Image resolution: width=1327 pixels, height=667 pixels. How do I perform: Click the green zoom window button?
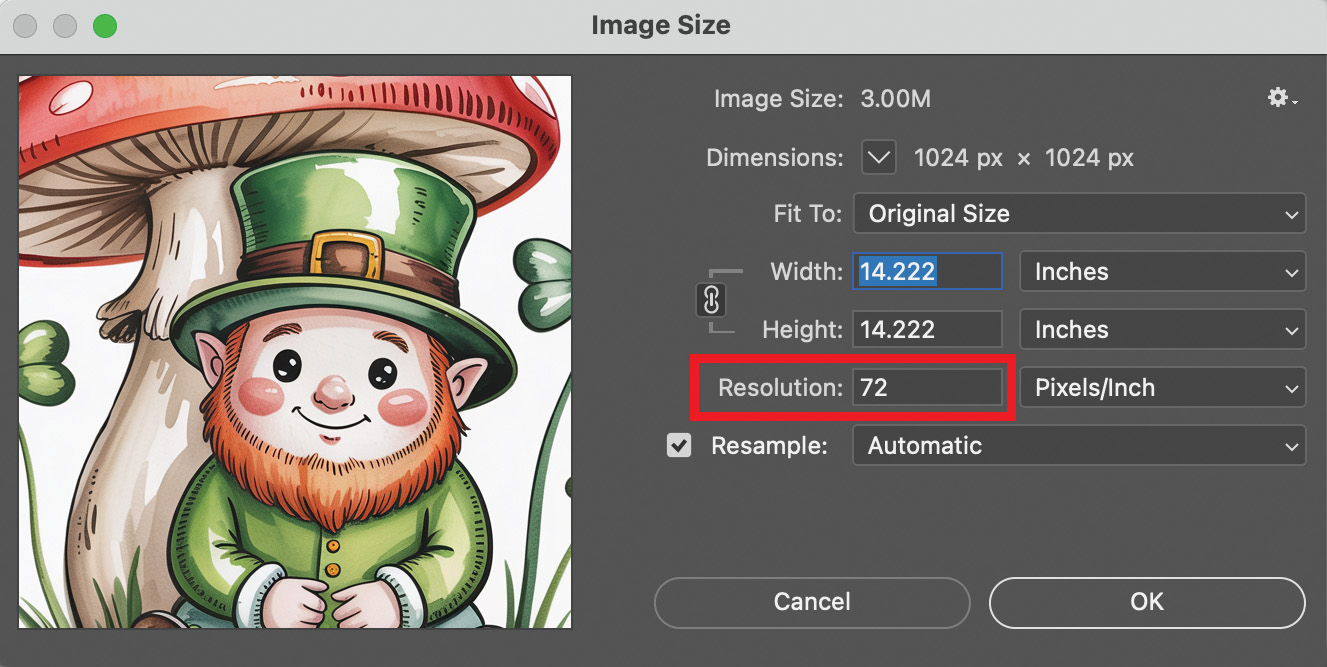pyautogui.click(x=105, y=26)
